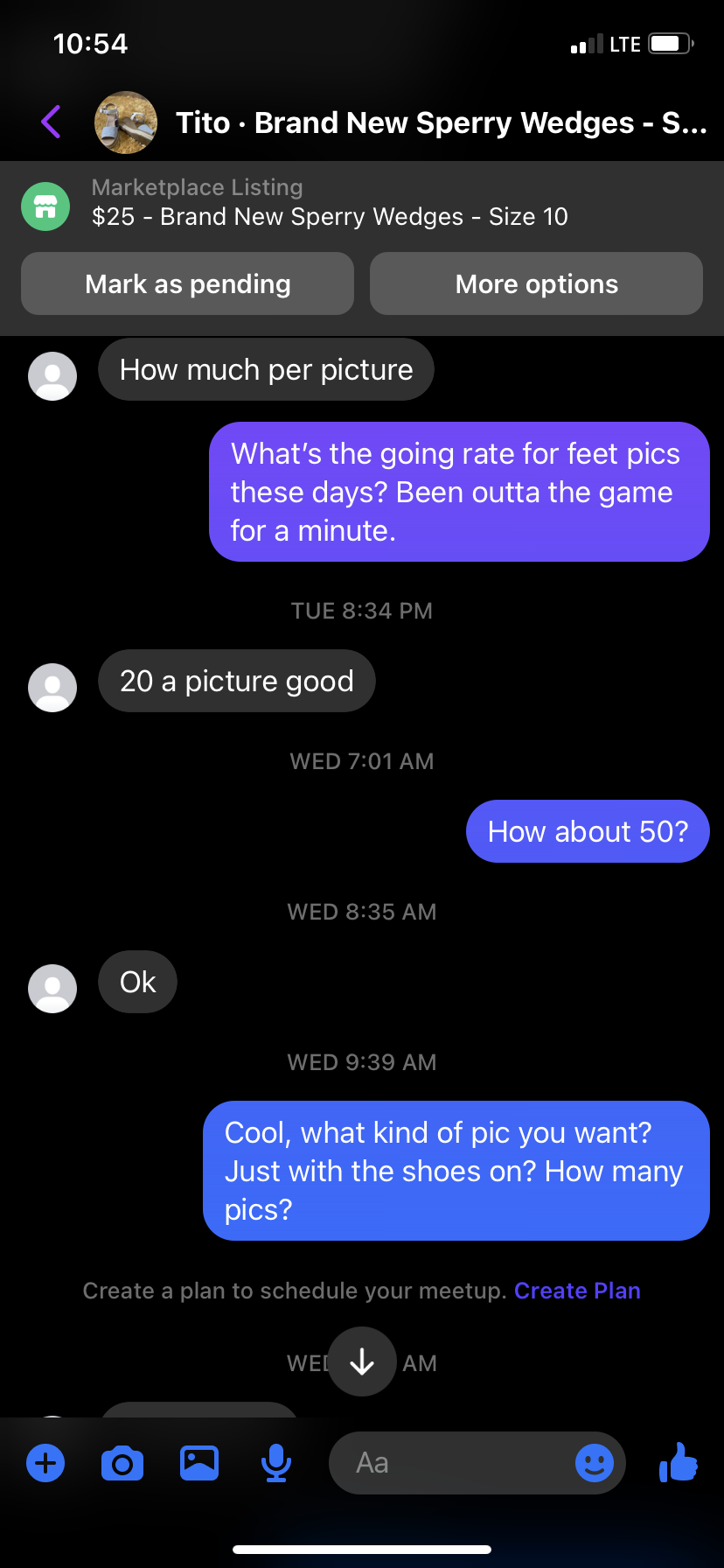Select the "How about 50?" message bubble
The width and height of the screenshot is (724, 1568).
tap(588, 831)
